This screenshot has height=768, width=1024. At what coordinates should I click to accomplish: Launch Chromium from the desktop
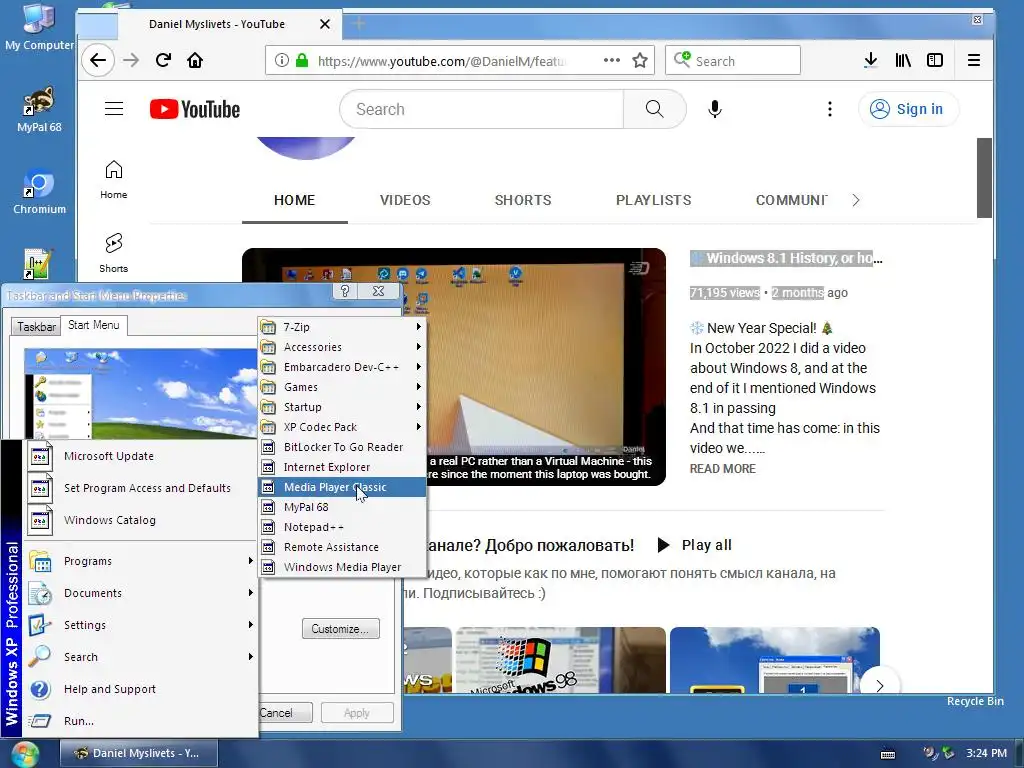39,192
